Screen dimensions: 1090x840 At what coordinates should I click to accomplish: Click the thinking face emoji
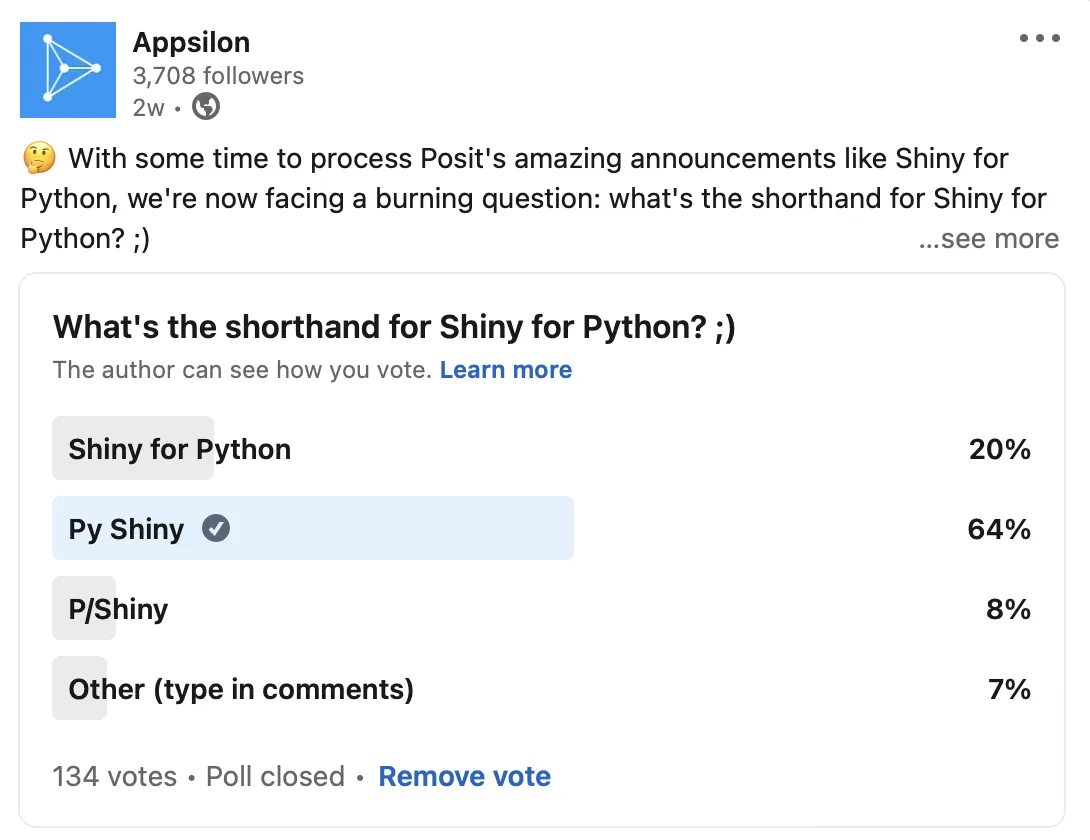[38, 159]
